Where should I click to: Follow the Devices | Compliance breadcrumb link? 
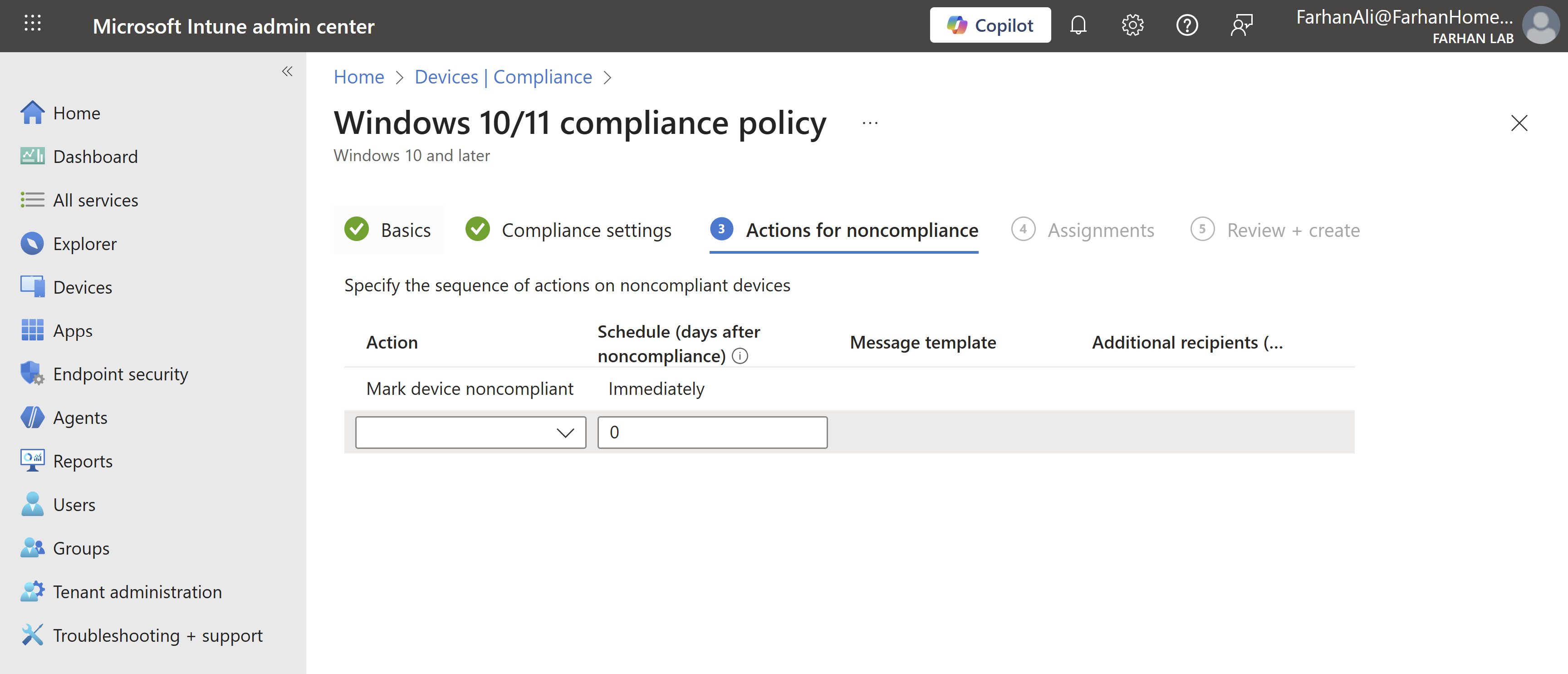click(x=503, y=77)
